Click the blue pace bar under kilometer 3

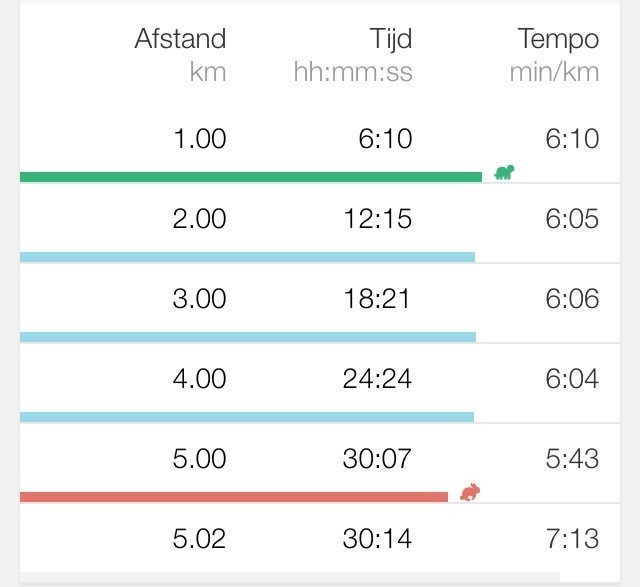[x=247, y=337]
